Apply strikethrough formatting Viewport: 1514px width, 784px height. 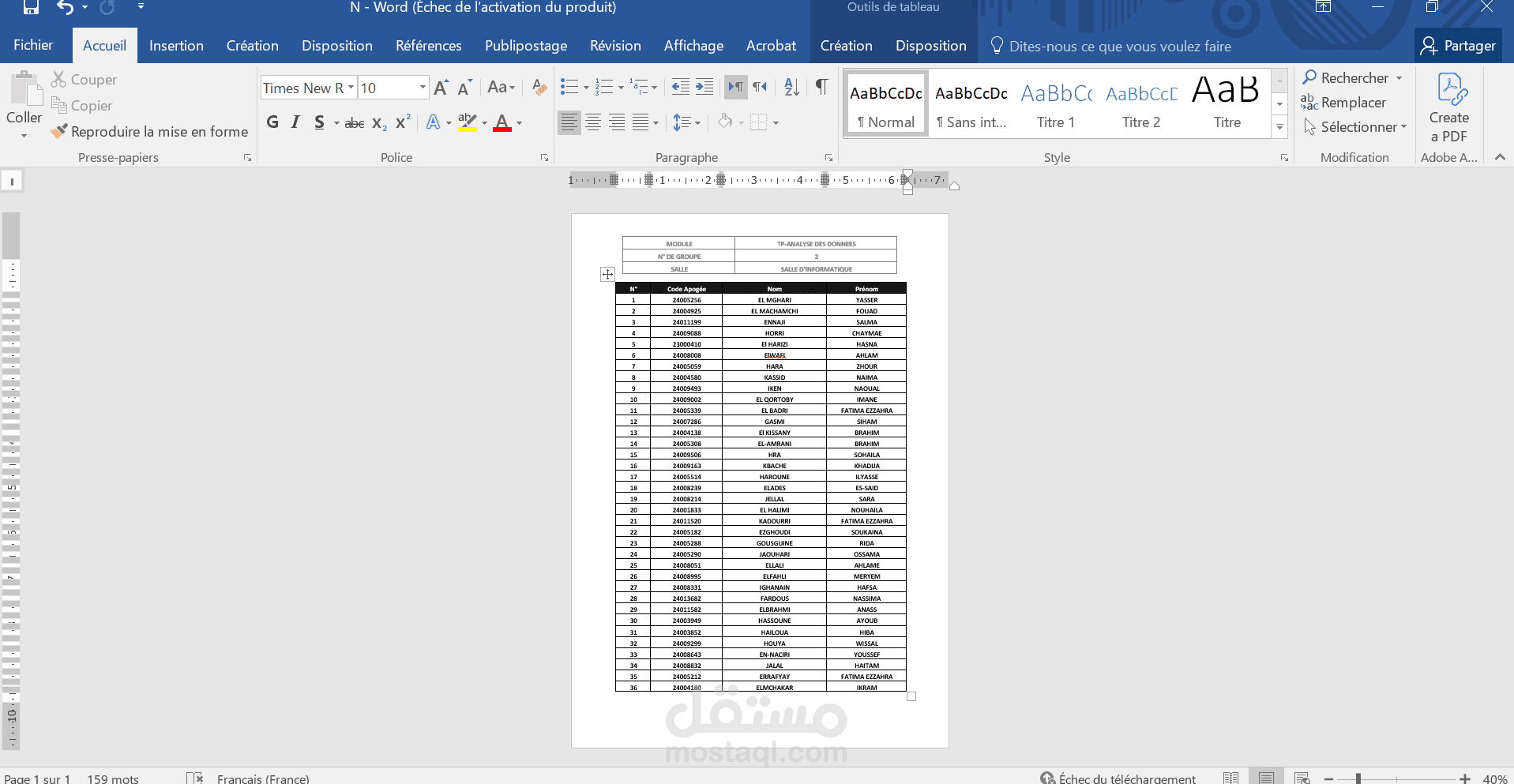[x=354, y=122]
